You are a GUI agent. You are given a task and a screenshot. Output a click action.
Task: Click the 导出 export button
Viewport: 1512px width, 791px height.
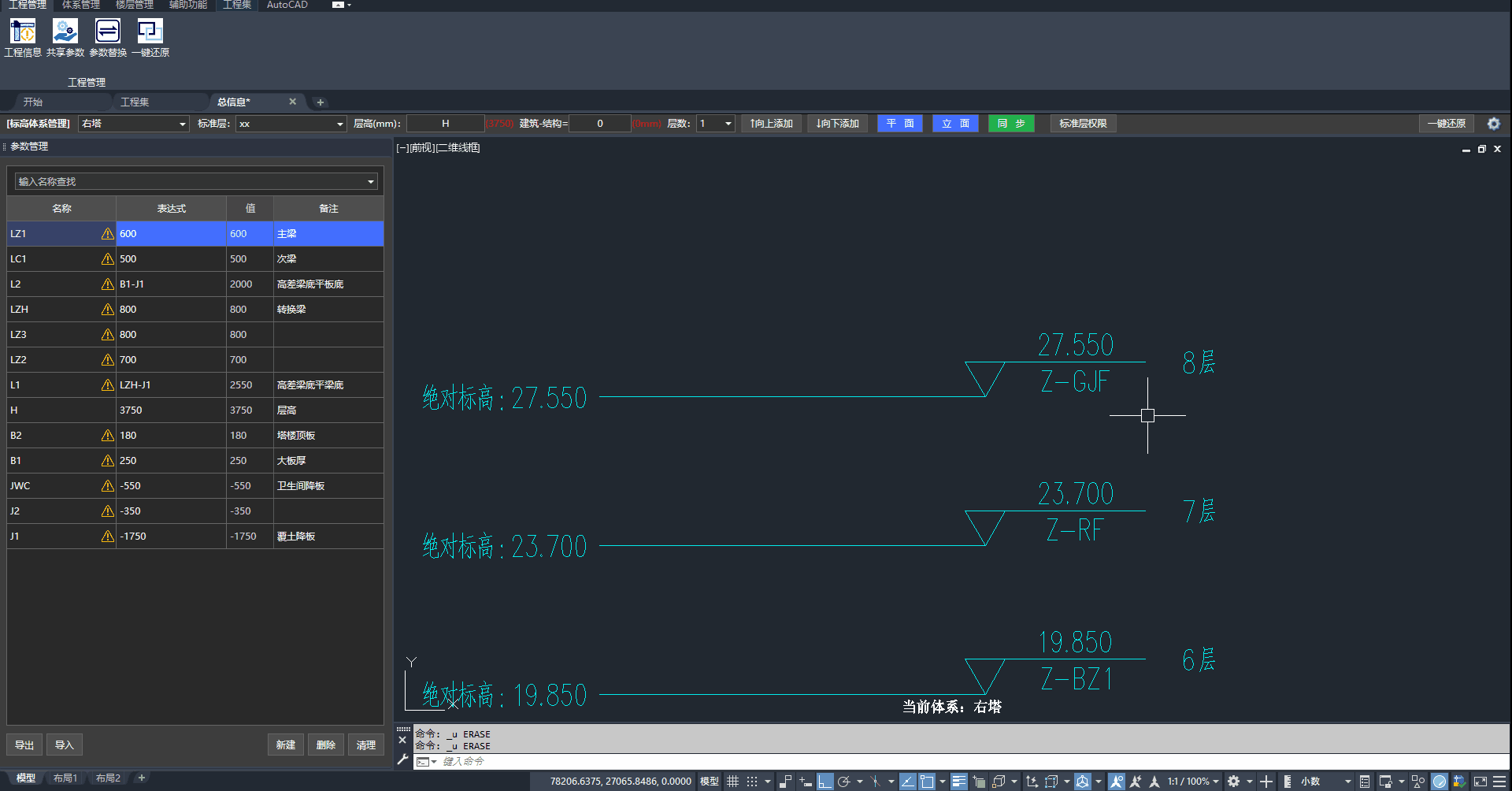point(24,745)
